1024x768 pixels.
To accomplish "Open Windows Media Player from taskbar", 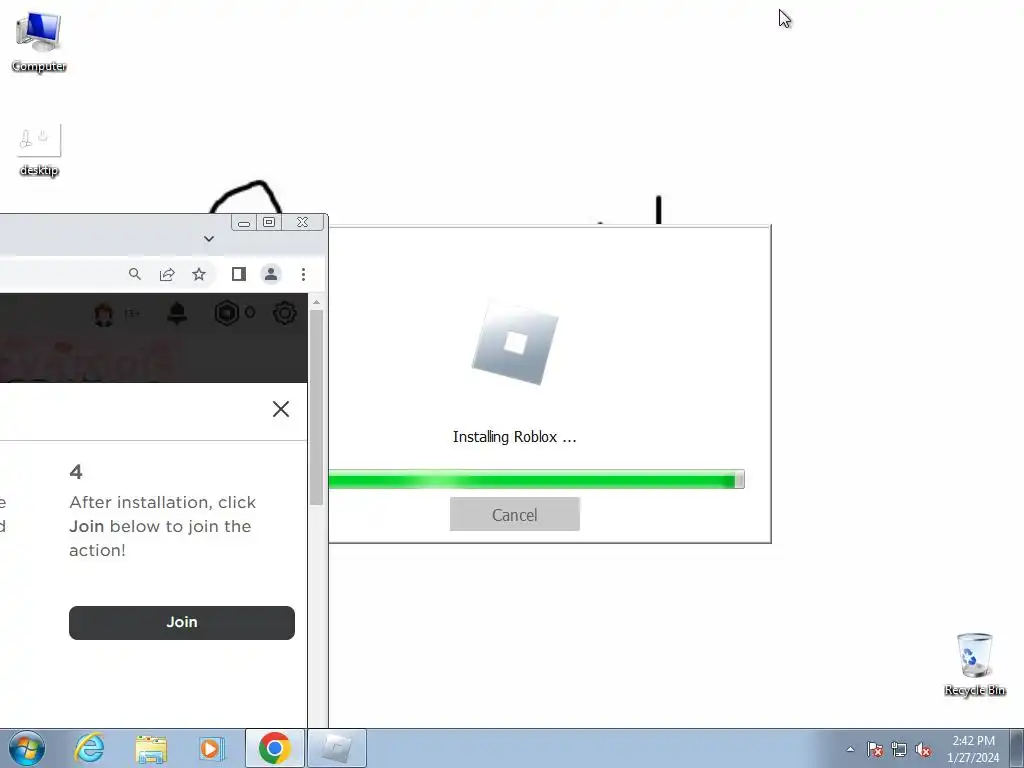I will point(211,748).
